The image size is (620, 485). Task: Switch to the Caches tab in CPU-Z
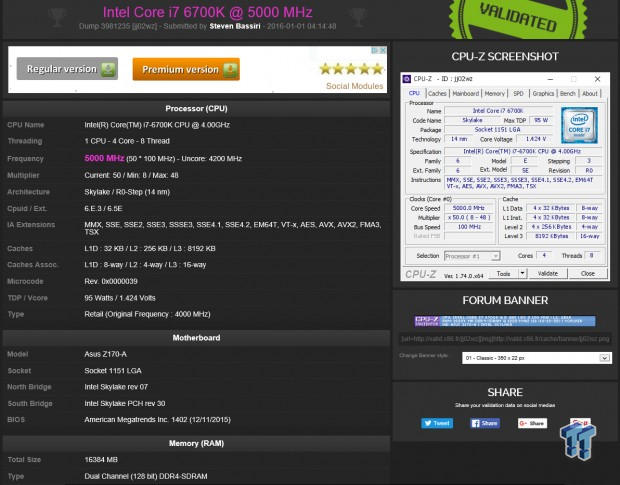coord(437,94)
